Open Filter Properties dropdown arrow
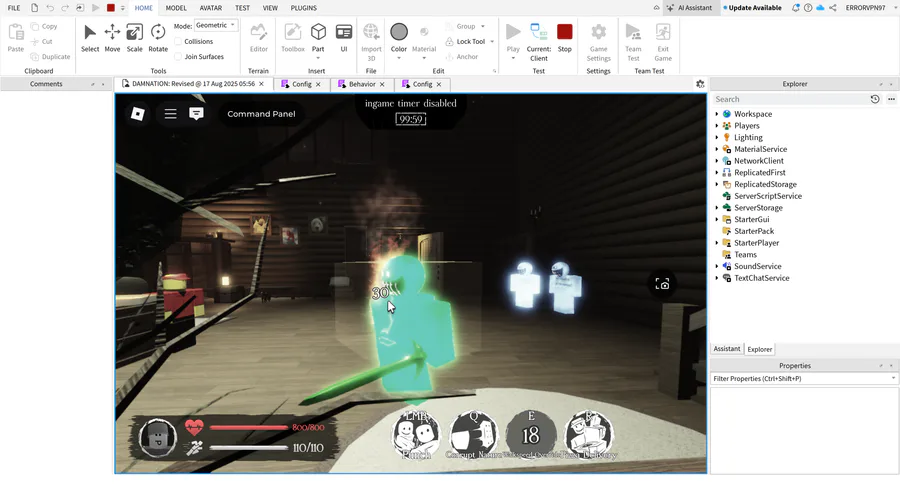 [893, 379]
